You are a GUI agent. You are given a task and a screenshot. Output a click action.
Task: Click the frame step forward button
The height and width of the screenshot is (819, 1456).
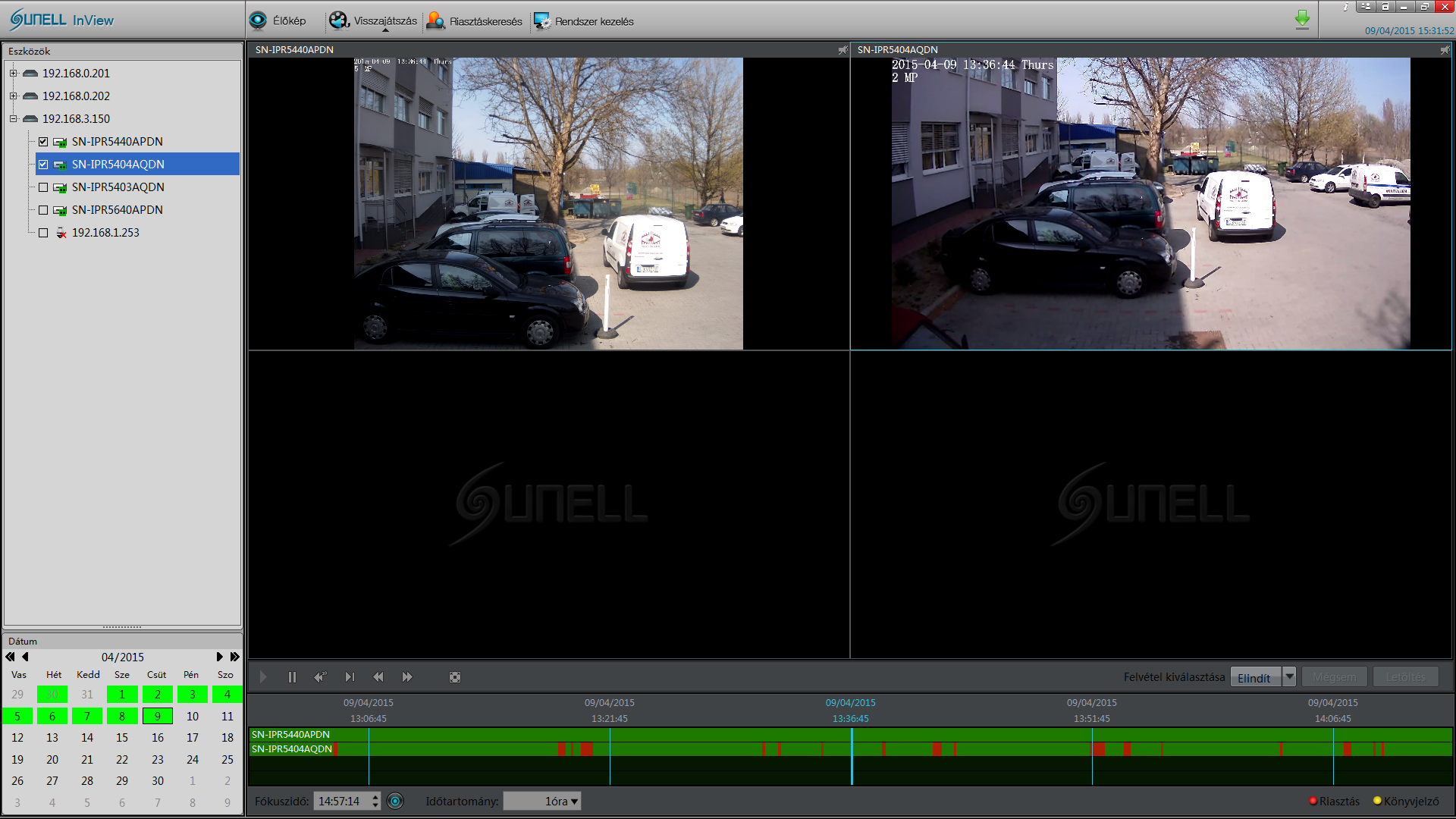(x=350, y=677)
